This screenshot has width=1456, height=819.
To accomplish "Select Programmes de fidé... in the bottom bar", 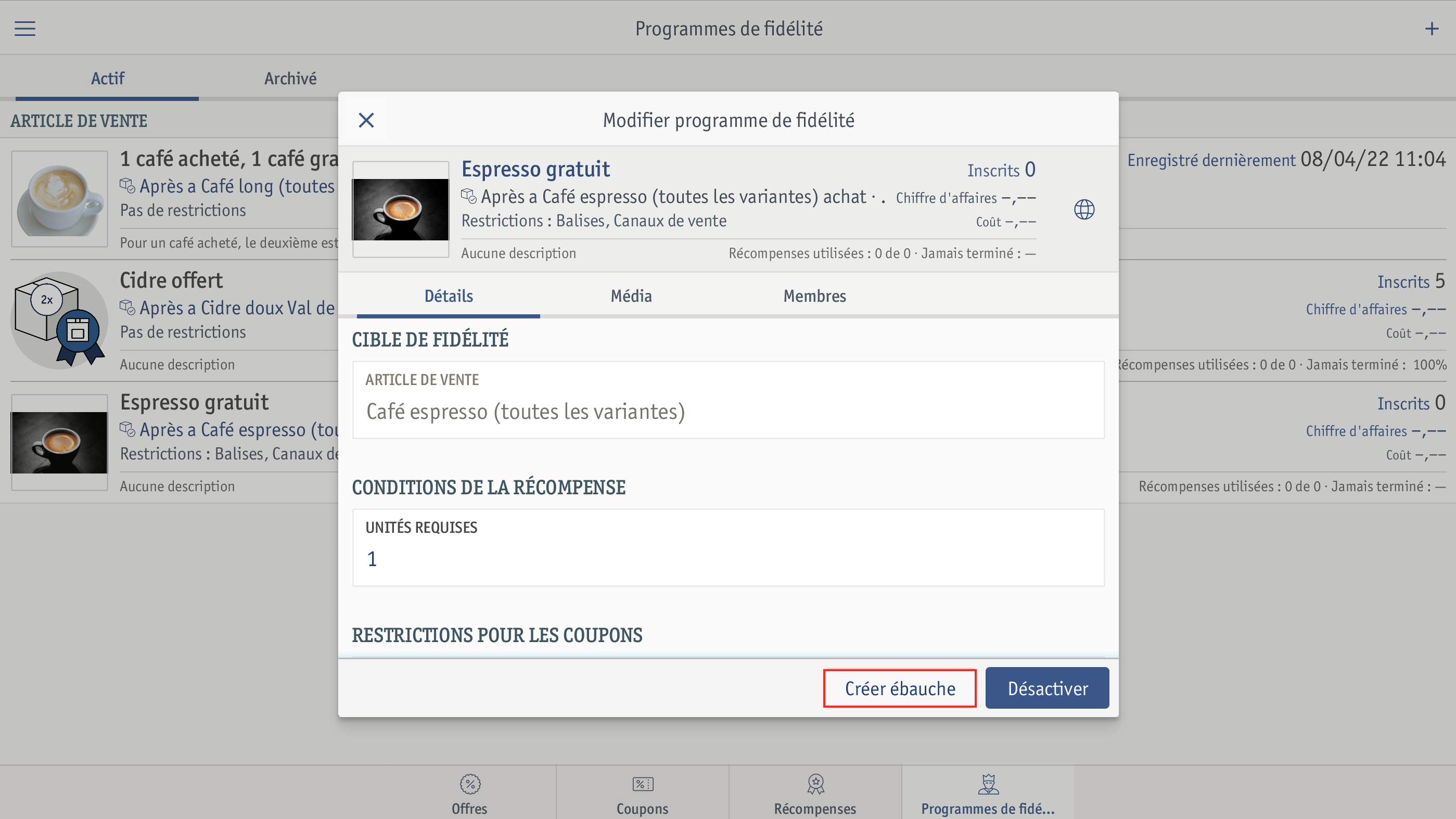I will click(988, 794).
